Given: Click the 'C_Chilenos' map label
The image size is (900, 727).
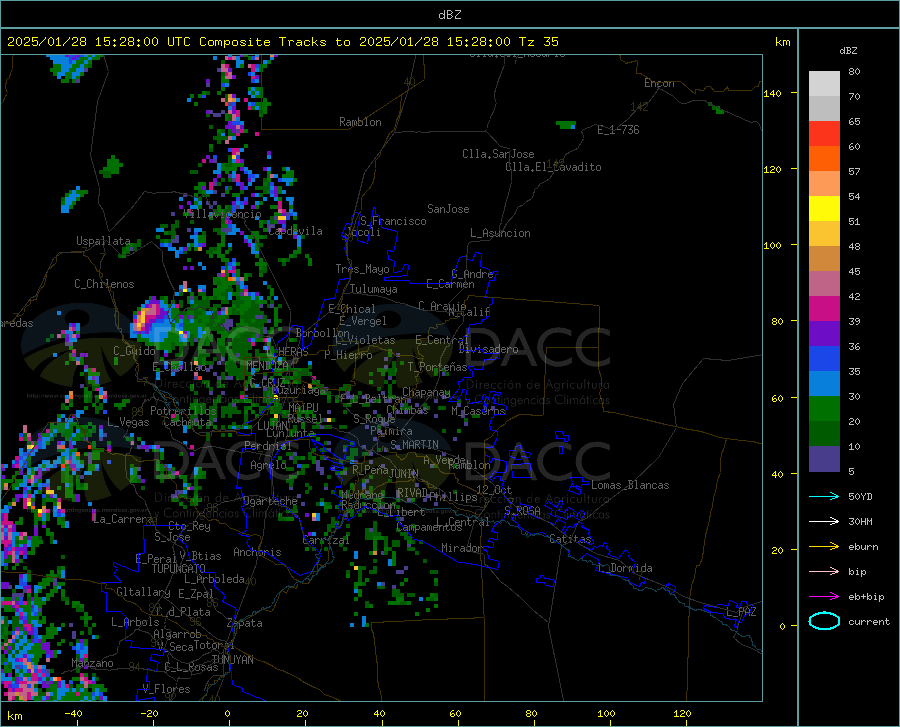Looking at the screenshot, I should tap(104, 284).
